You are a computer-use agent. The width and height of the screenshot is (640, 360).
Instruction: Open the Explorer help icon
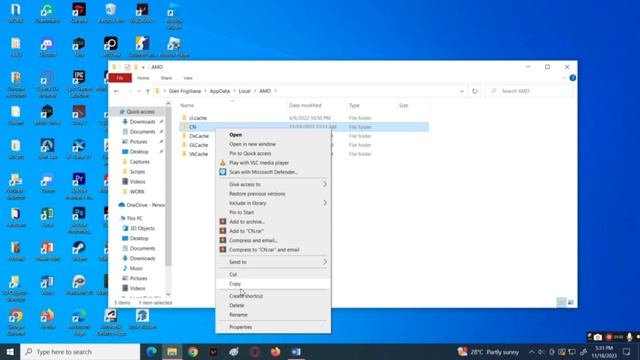click(573, 78)
